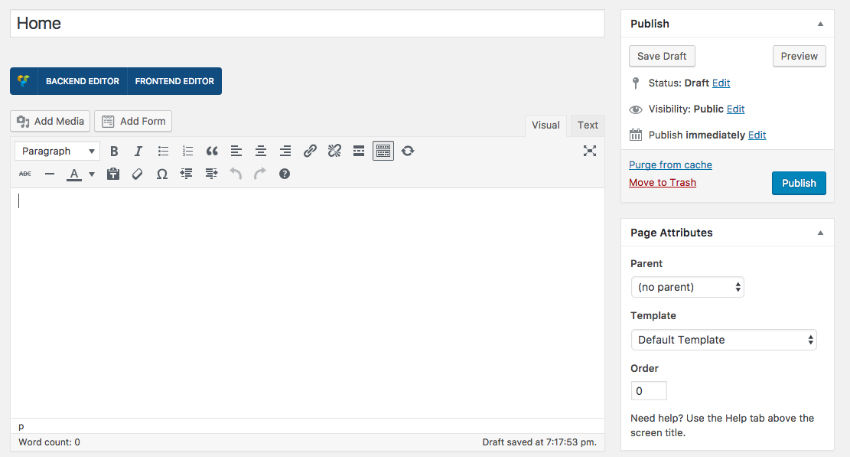Switch to the Visual editor tab

(545, 125)
